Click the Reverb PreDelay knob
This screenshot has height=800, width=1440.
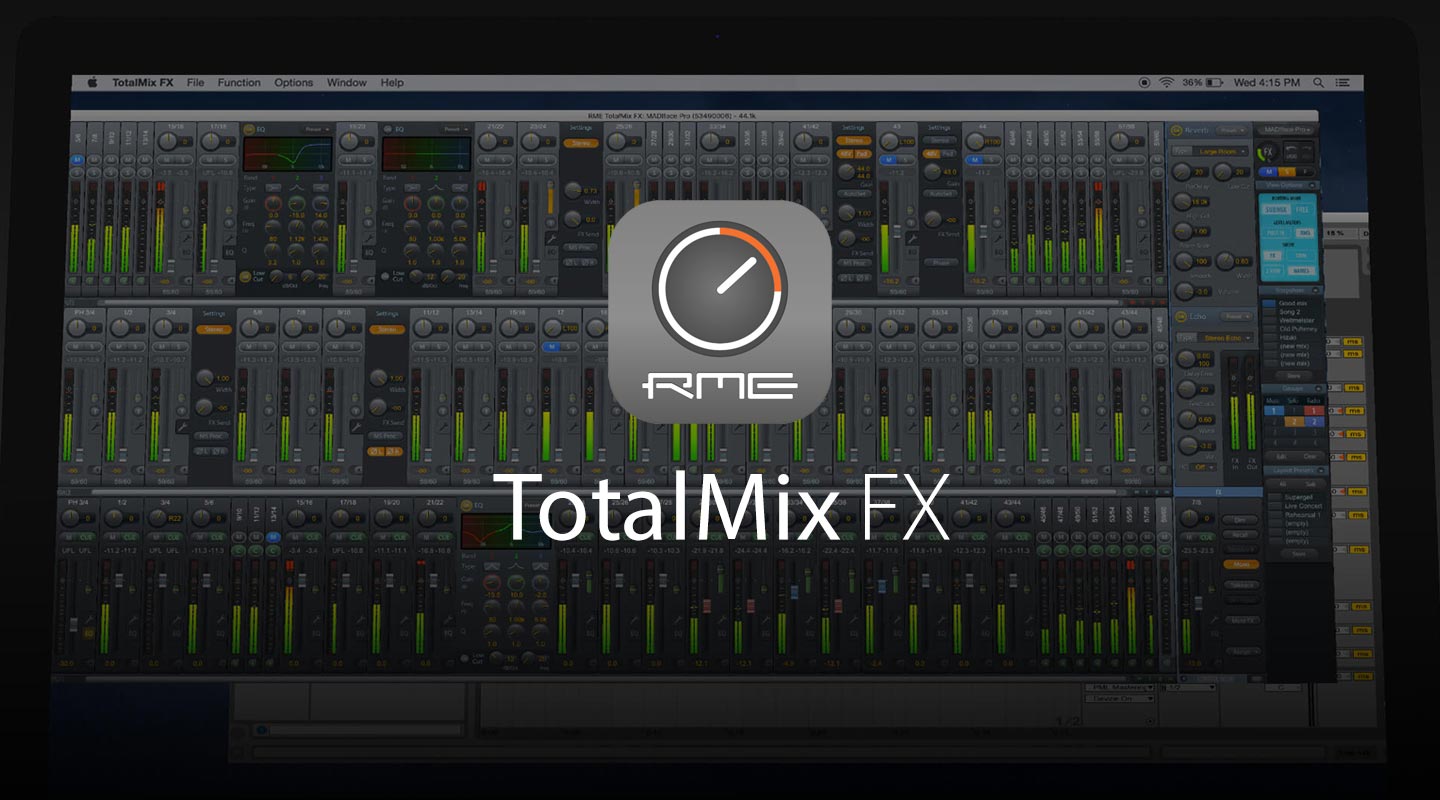click(1182, 173)
